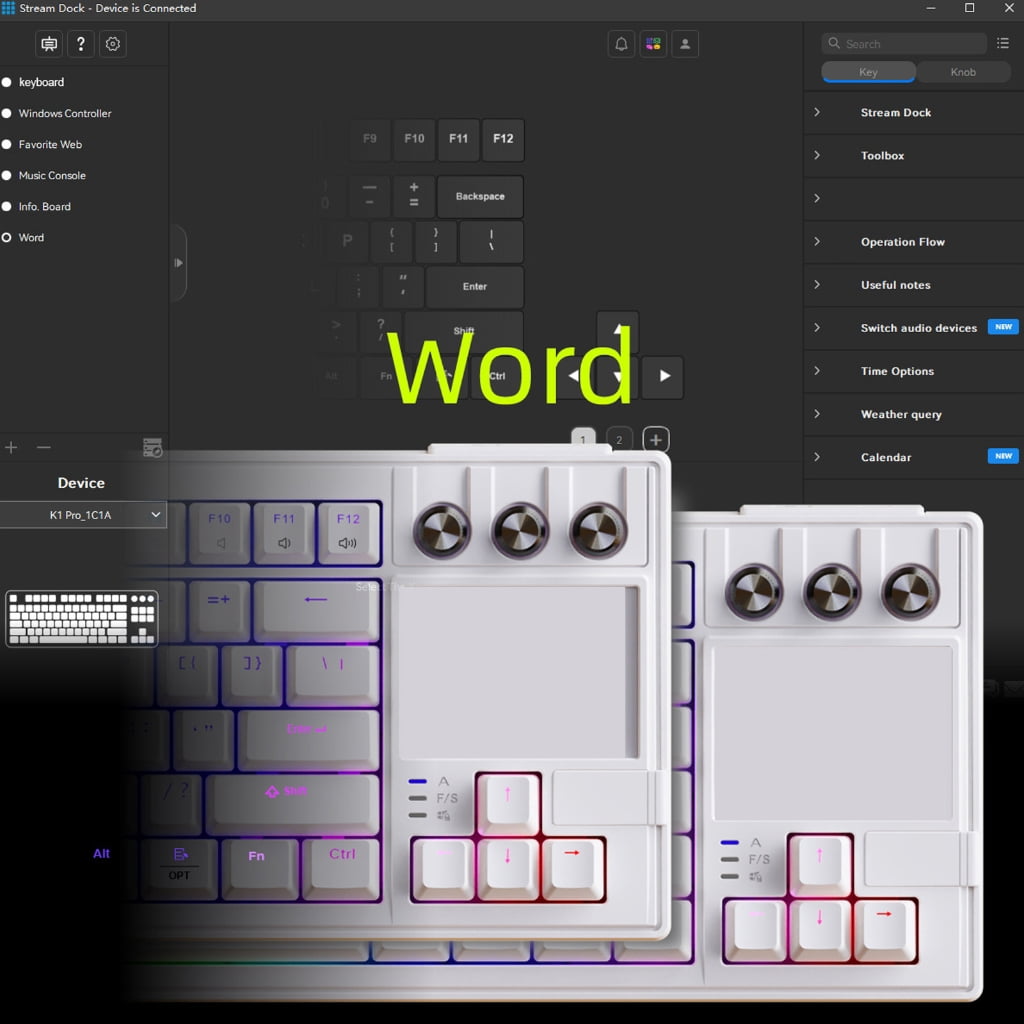1024x1024 pixels.
Task: Switch to the Knob tab
Action: click(963, 72)
